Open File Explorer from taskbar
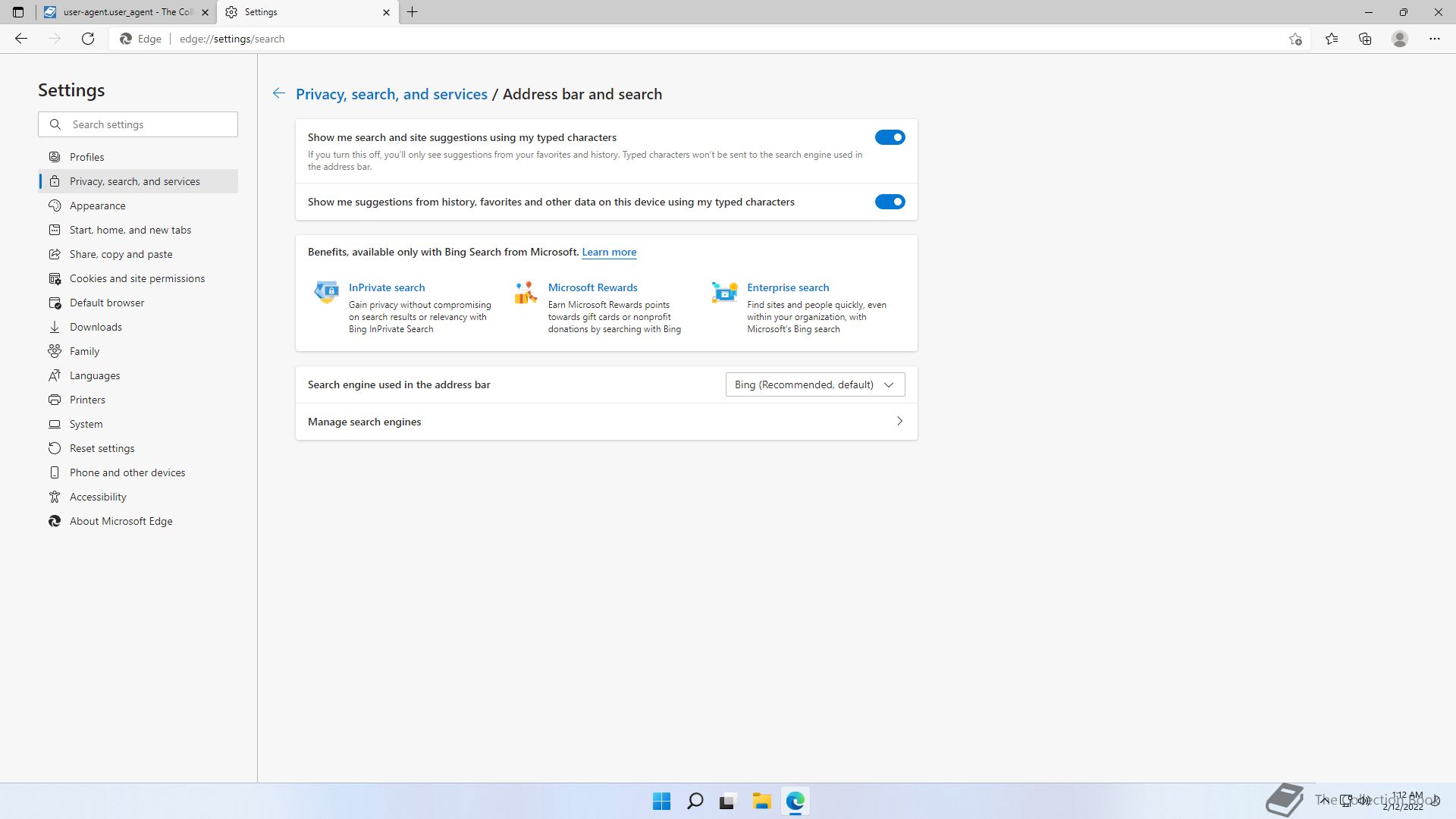Viewport: 1456px width, 819px height. (761, 801)
